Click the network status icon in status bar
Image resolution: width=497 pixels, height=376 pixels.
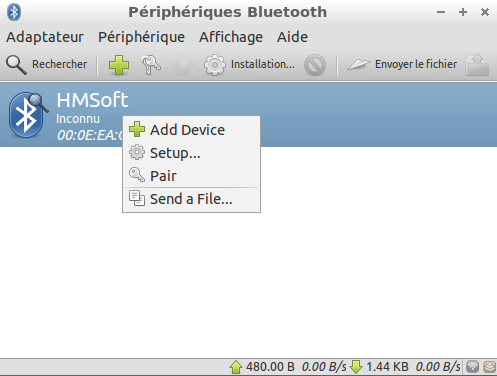[x=472, y=367]
